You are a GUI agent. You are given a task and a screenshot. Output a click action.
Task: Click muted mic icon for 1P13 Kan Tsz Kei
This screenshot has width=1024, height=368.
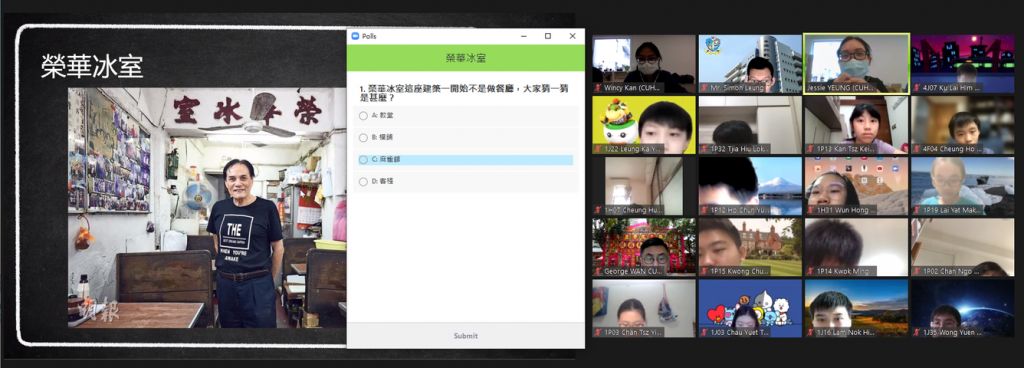tap(811, 149)
